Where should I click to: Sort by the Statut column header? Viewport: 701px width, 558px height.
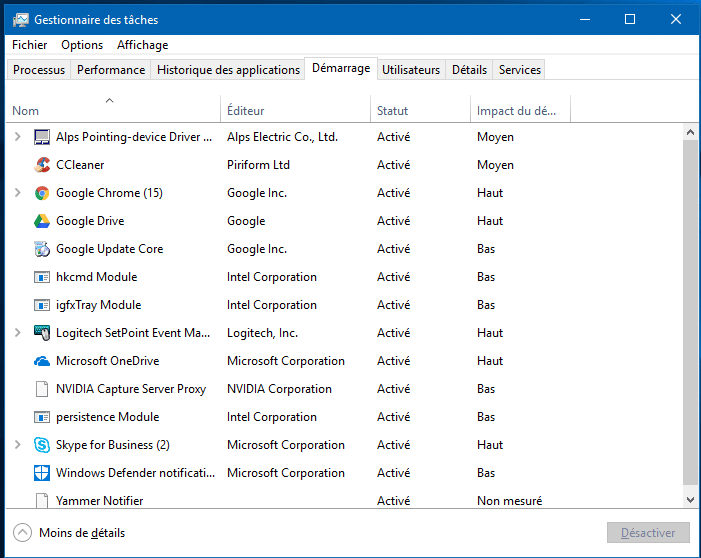(393, 111)
